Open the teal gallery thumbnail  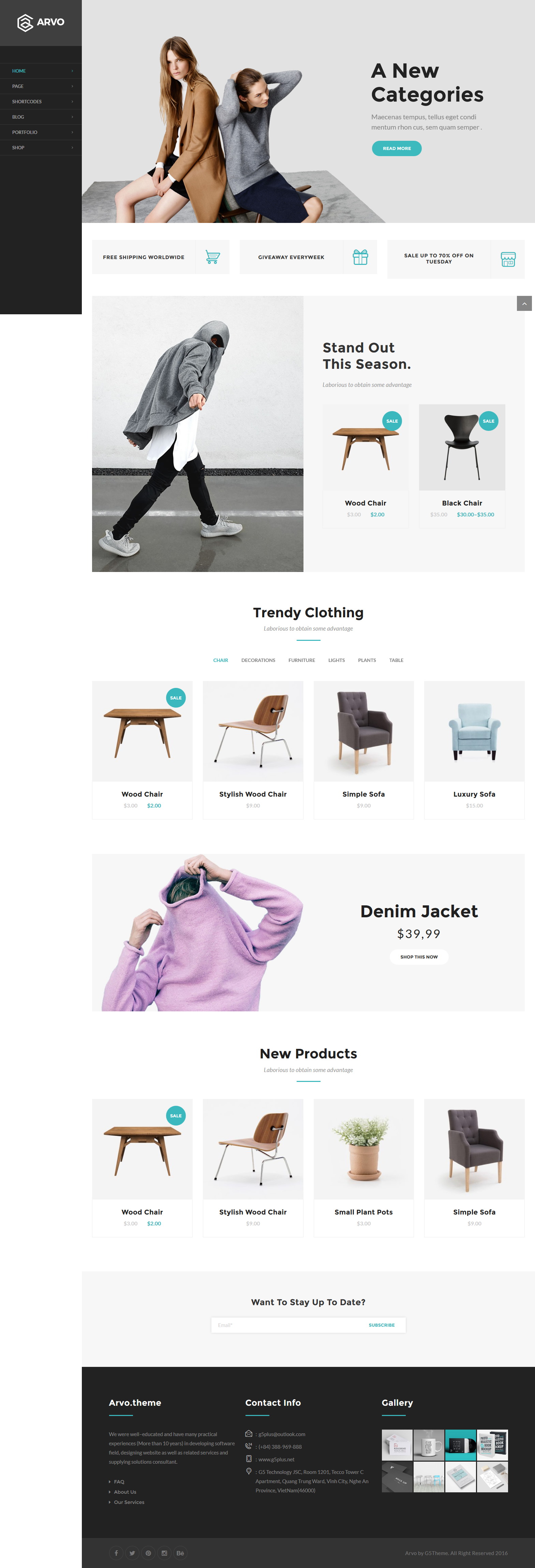pos(461,1445)
